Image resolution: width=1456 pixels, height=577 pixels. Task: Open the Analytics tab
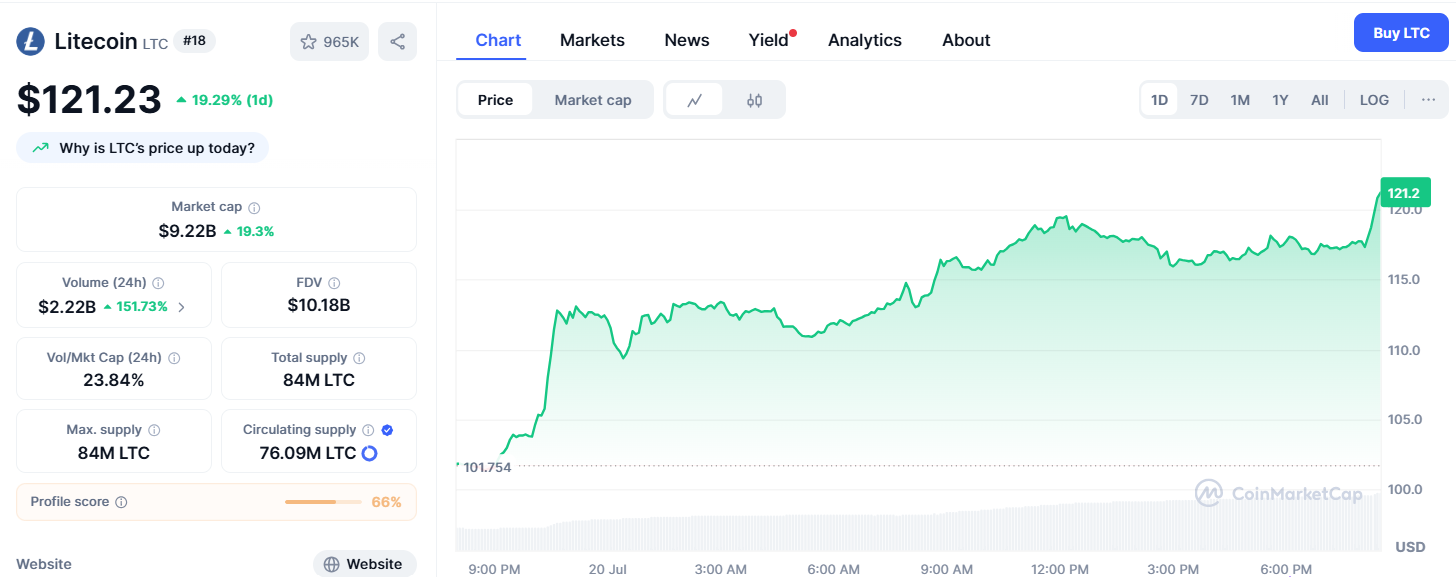tap(864, 39)
